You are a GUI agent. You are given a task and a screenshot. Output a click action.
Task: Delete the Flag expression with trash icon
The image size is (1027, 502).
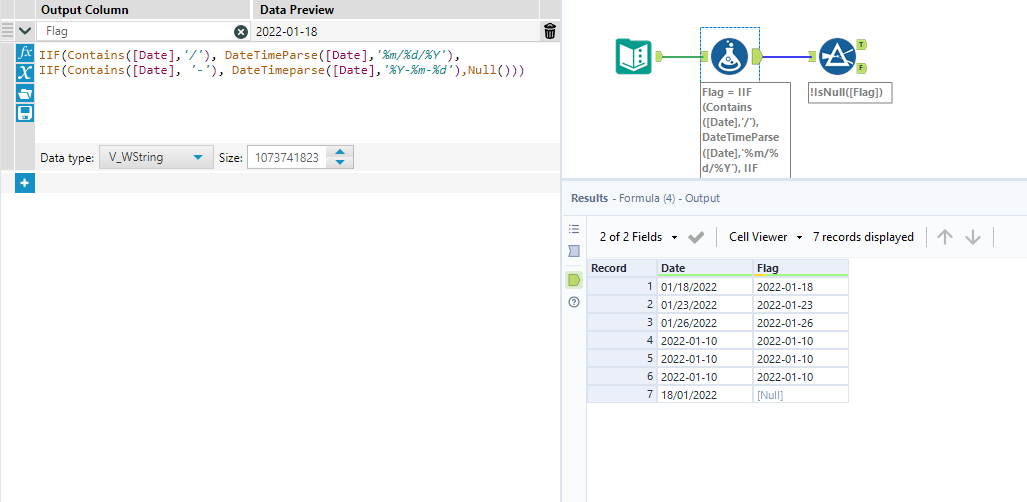(549, 31)
